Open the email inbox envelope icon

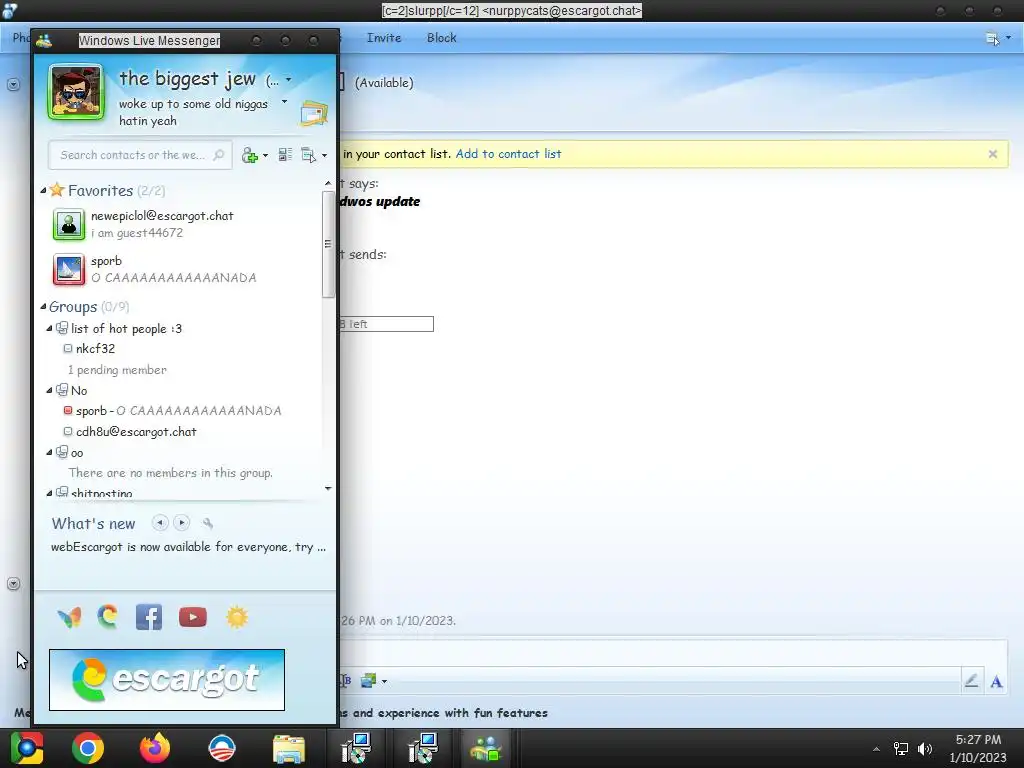point(314,114)
